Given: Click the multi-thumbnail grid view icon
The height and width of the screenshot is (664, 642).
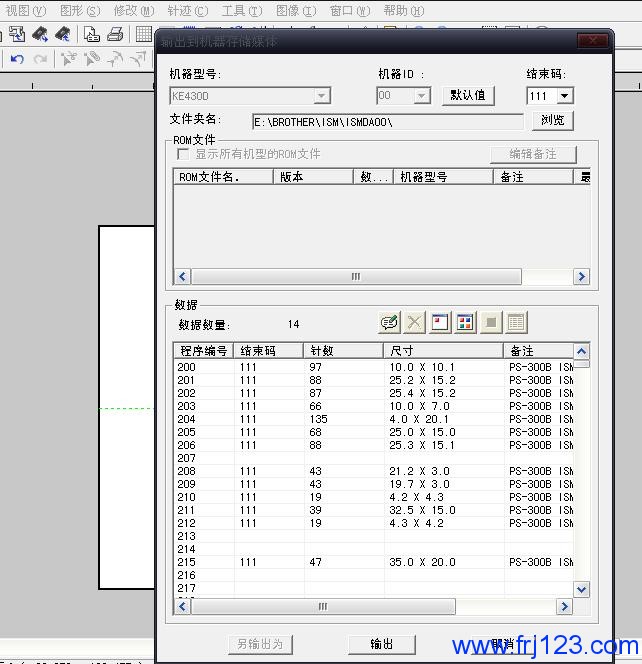Looking at the screenshot, I should (466, 322).
